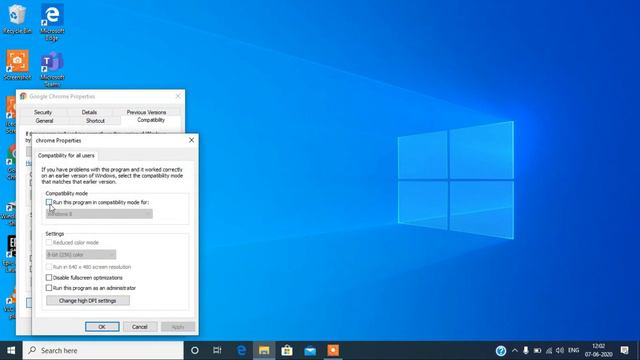Open the Windows Start menu

(x=11, y=351)
